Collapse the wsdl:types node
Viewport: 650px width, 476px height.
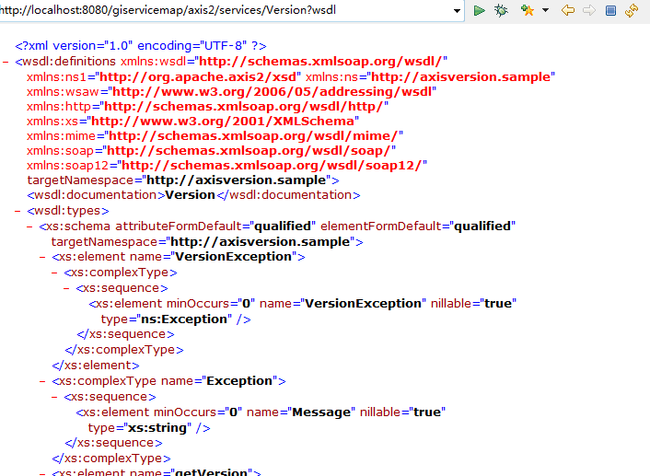tap(17, 211)
